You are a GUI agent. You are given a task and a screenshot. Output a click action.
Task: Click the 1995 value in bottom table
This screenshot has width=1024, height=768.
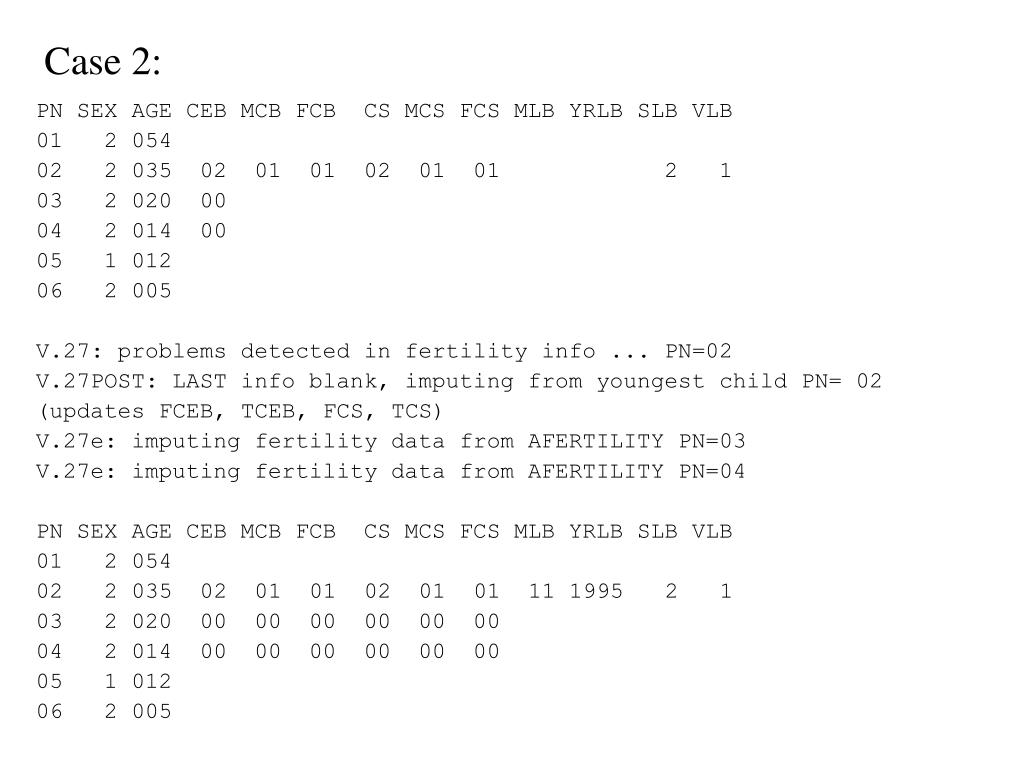pos(596,592)
